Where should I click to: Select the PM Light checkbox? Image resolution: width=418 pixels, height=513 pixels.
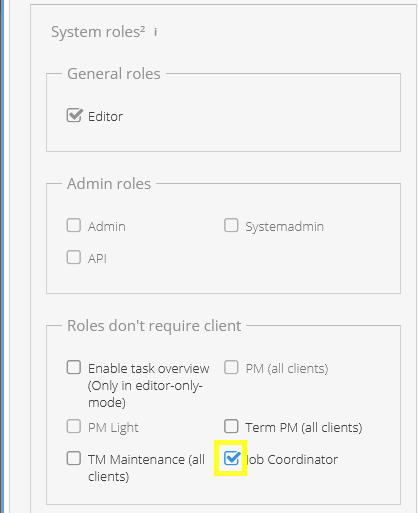(74, 426)
